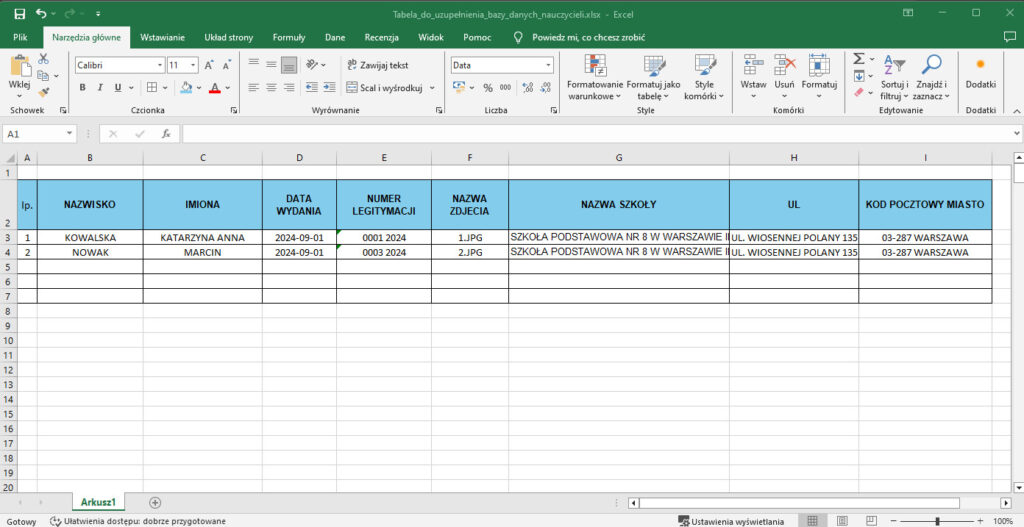The width and height of the screenshot is (1024, 527).
Task: Click the AutoSum sigma icon
Action: tap(859, 60)
